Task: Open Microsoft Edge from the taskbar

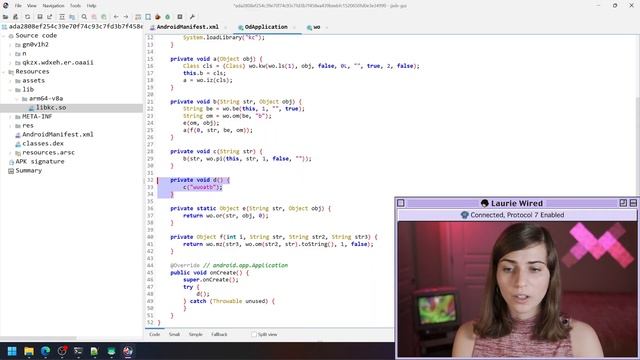Action: click(x=45, y=351)
